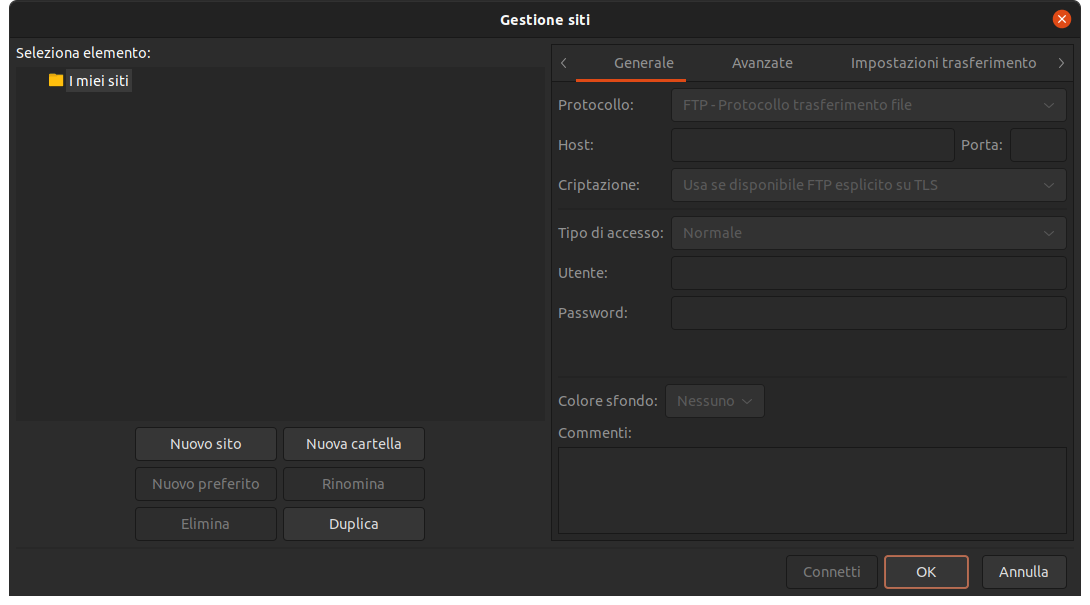Dismiss the dialog with Annulla
Screen dimensions: 1090x605
1023,571
